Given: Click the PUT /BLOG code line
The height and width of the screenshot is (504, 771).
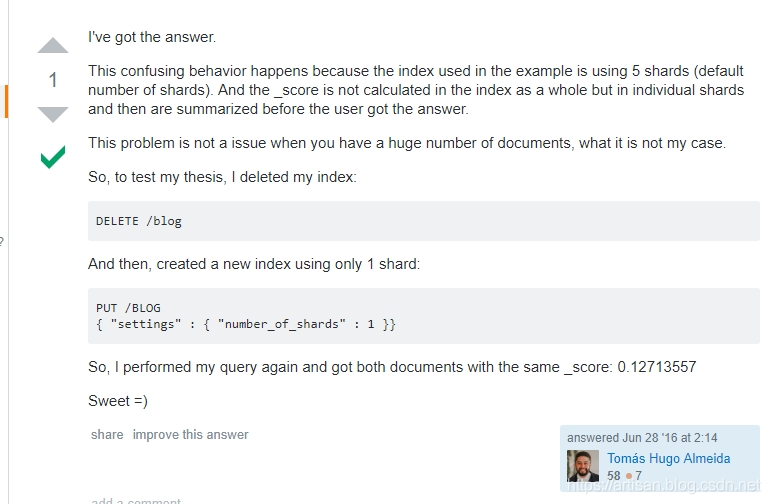Looking at the screenshot, I should click(128, 308).
